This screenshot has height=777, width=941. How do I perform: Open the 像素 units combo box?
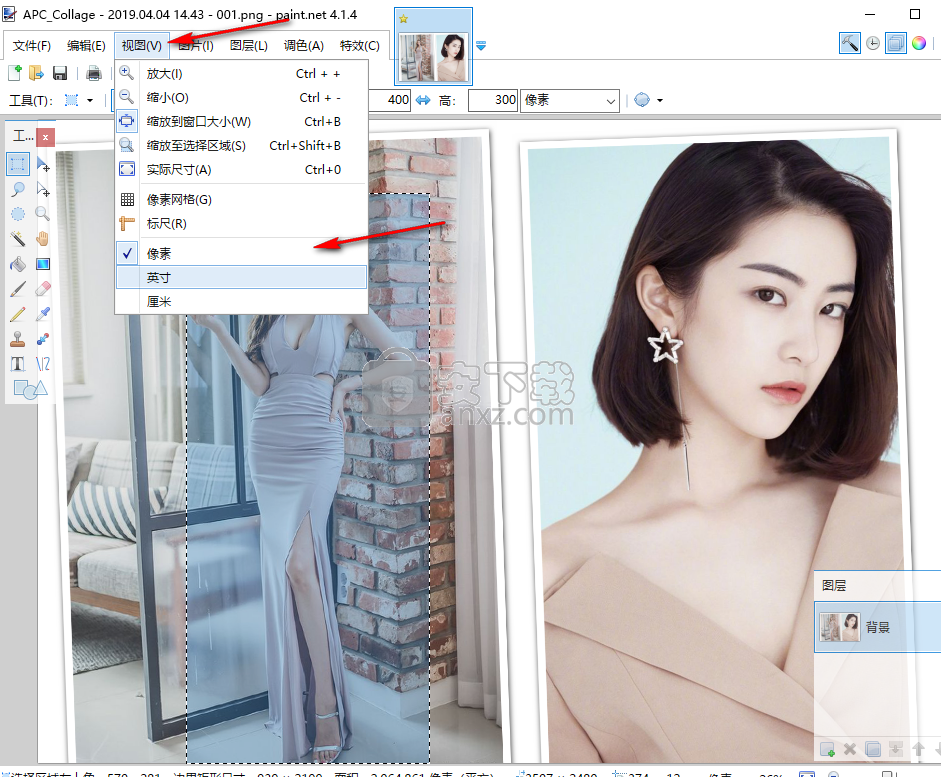click(x=569, y=100)
